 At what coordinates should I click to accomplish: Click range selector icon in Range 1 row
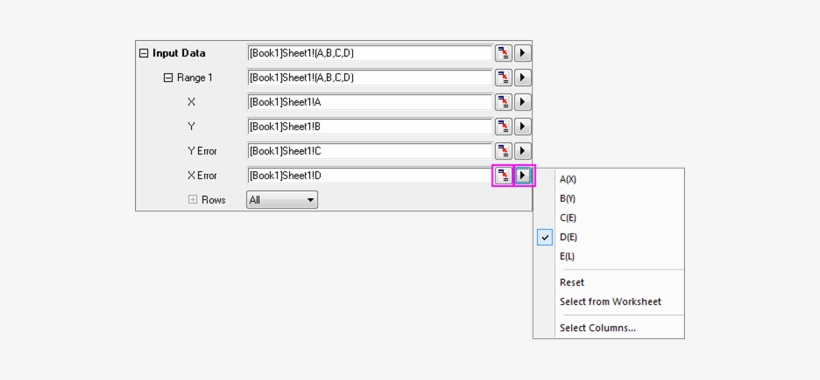coord(504,78)
